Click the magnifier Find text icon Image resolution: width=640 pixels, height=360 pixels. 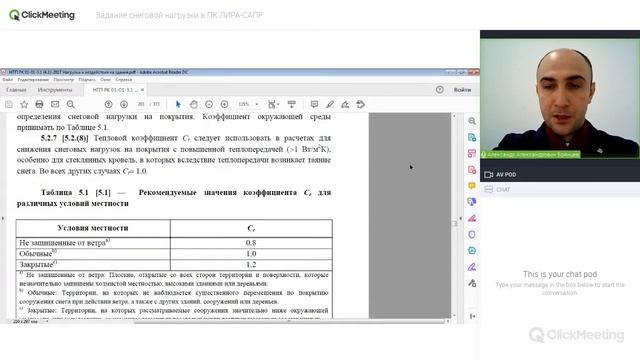click(71, 104)
